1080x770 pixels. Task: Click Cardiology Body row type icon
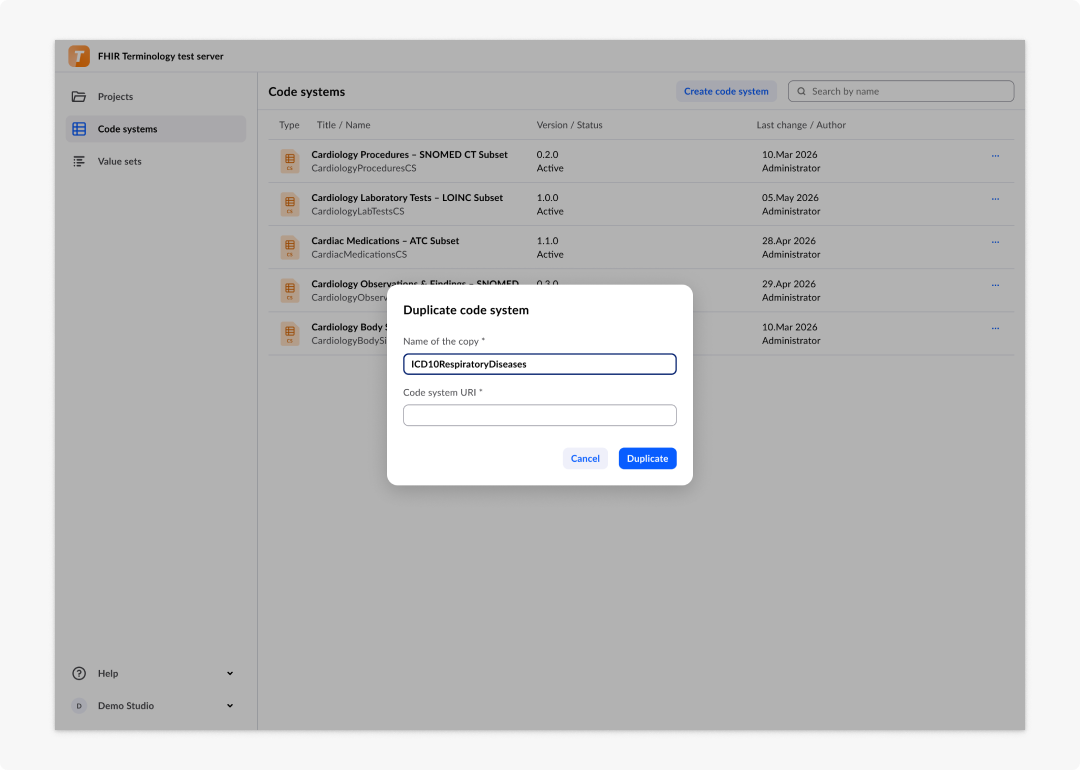(x=290, y=333)
